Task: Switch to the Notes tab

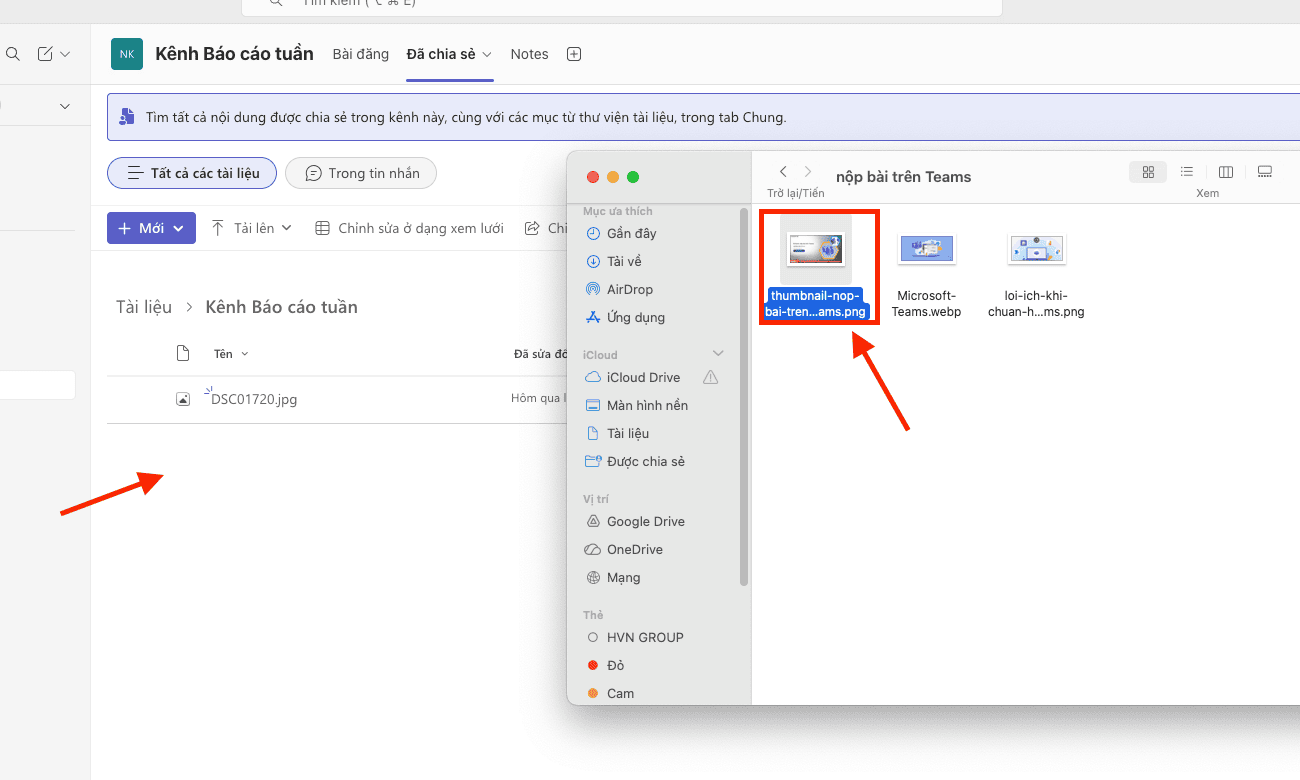Action: pyautogui.click(x=529, y=54)
